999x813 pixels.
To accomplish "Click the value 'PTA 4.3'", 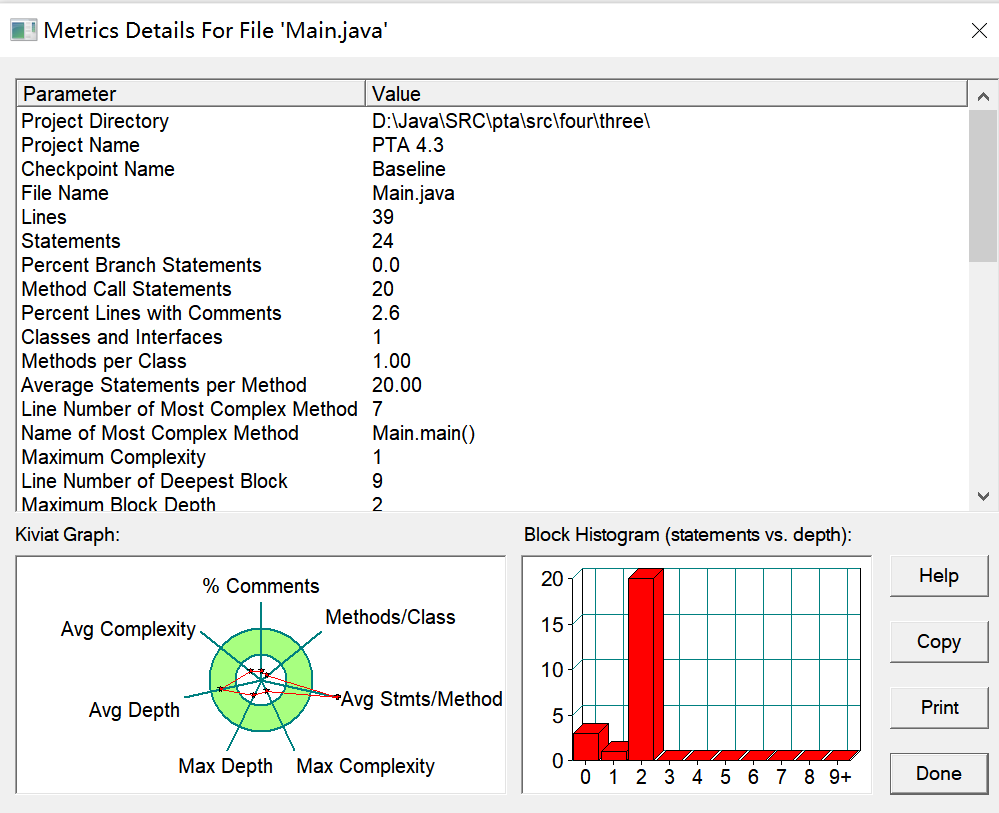I will [408, 145].
